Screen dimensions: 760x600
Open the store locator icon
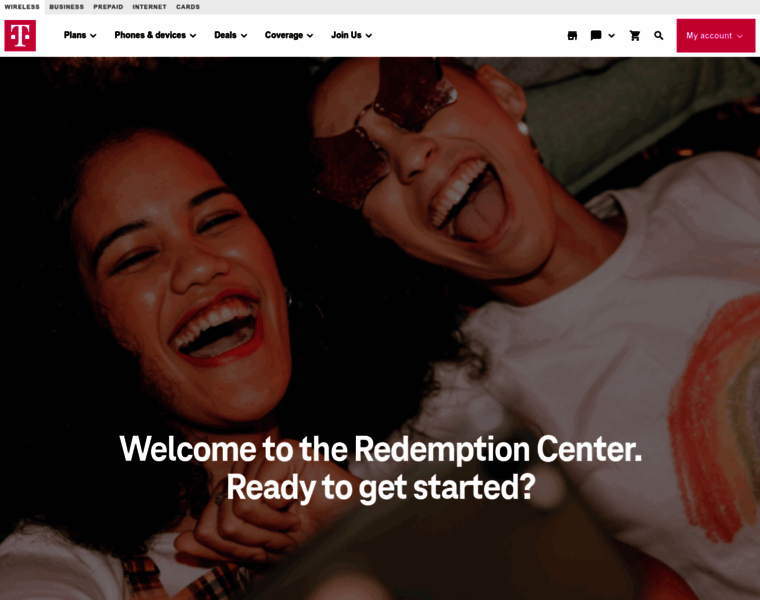pos(572,35)
